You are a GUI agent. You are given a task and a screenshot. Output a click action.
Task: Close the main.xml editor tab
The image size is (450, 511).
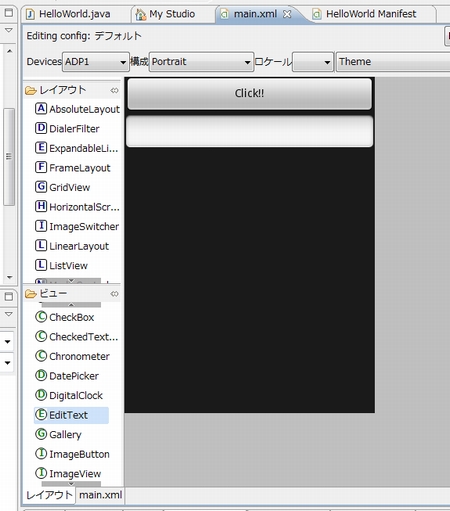(x=287, y=14)
